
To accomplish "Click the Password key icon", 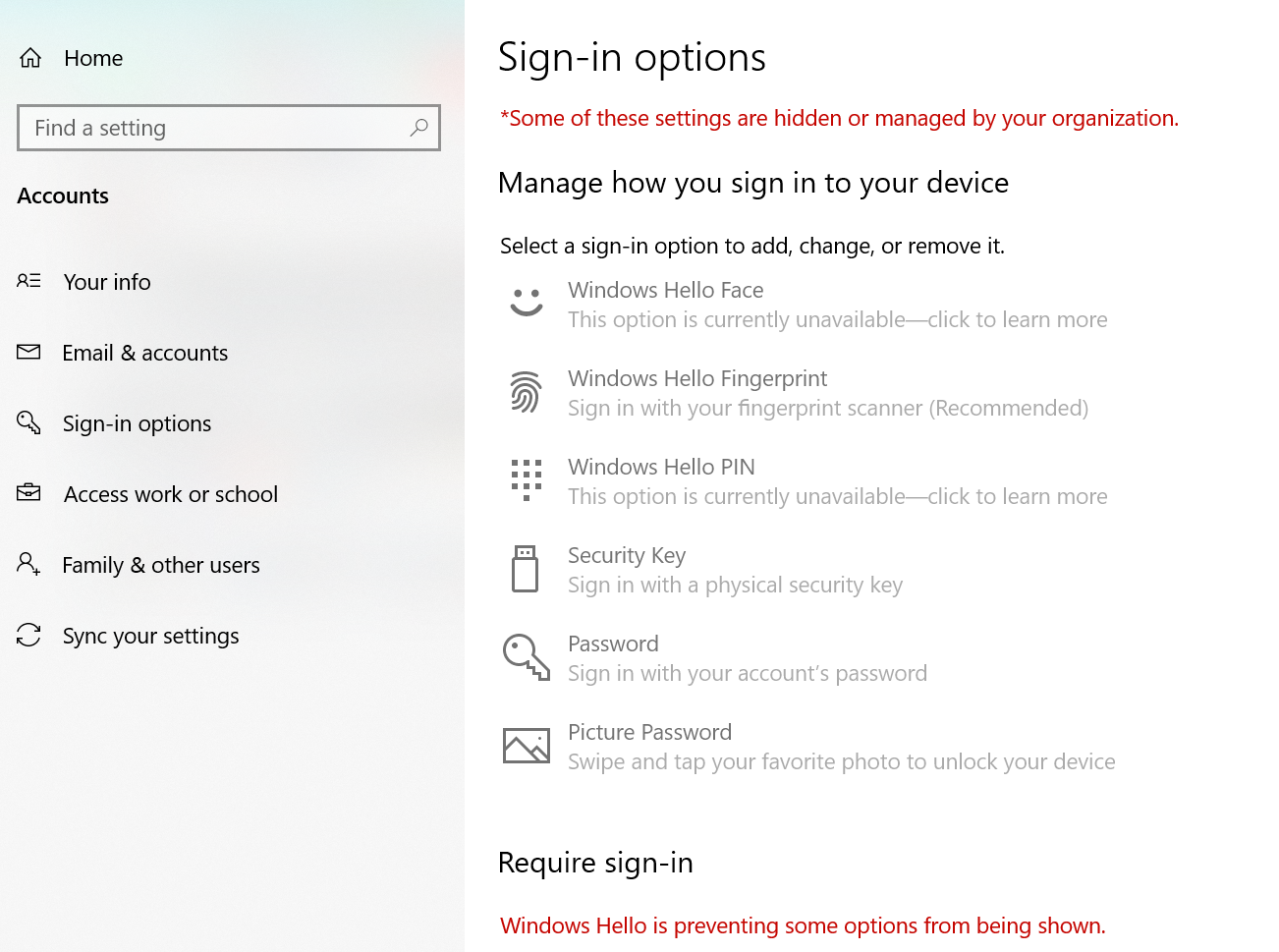I will 526,656.
